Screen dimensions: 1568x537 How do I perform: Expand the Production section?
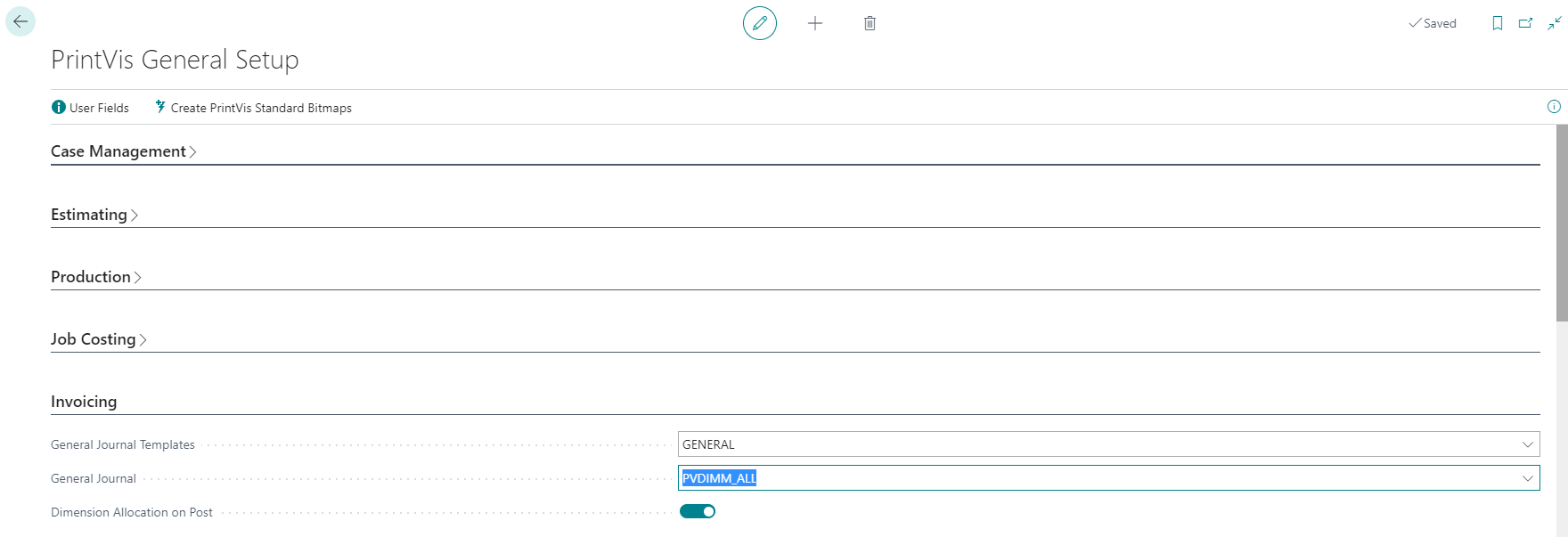point(96,277)
